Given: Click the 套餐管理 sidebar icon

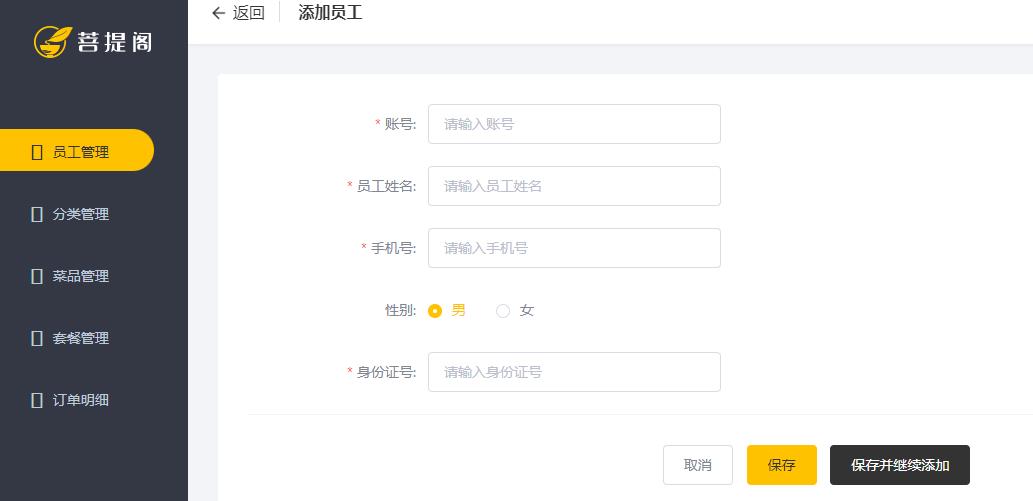Looking at the screenshot, I should tap(37, 338).
